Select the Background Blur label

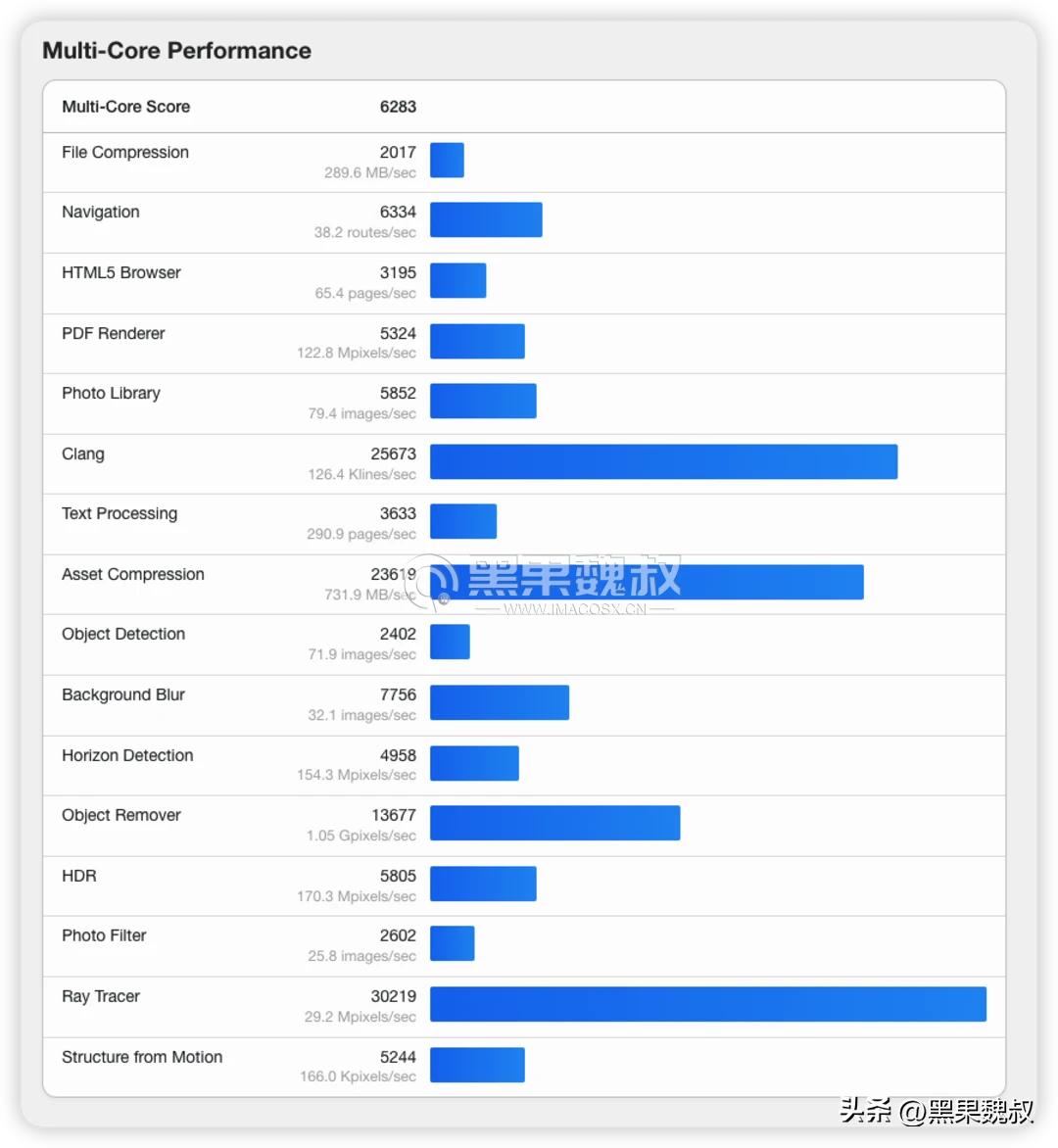coord(123,695)
